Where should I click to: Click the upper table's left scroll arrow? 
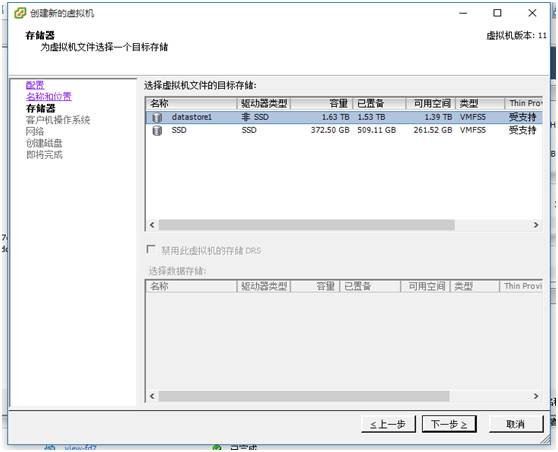152,225
